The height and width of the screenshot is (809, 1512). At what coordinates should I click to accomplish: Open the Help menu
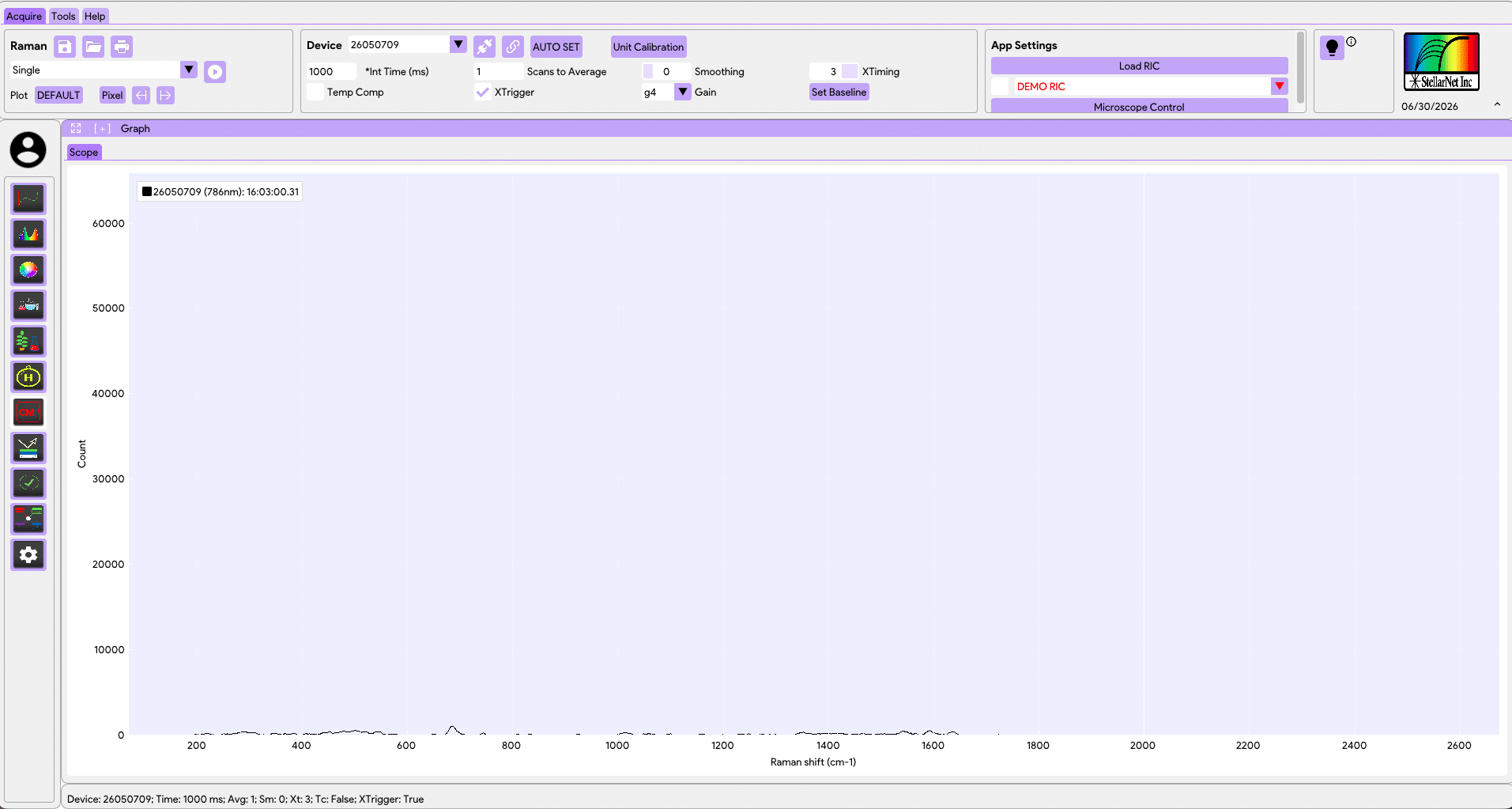click(95, 16)
